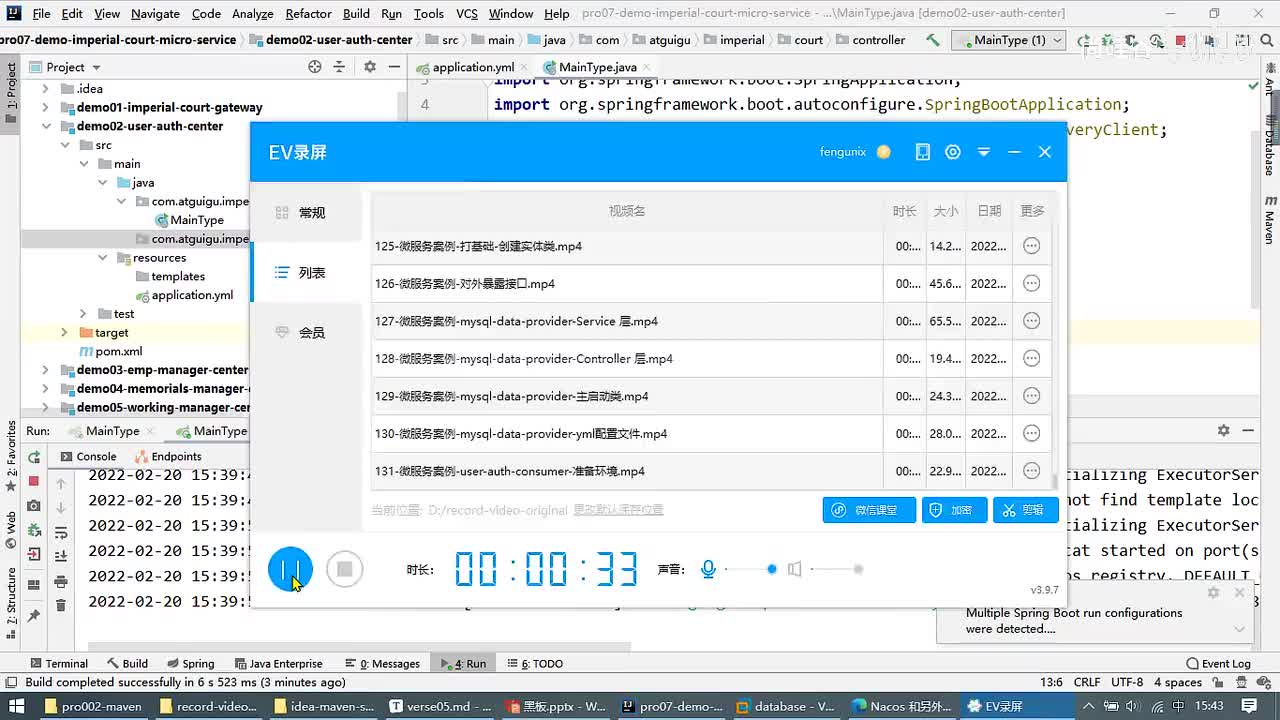Open more options for video 126 row

[x=1031, y=283]
